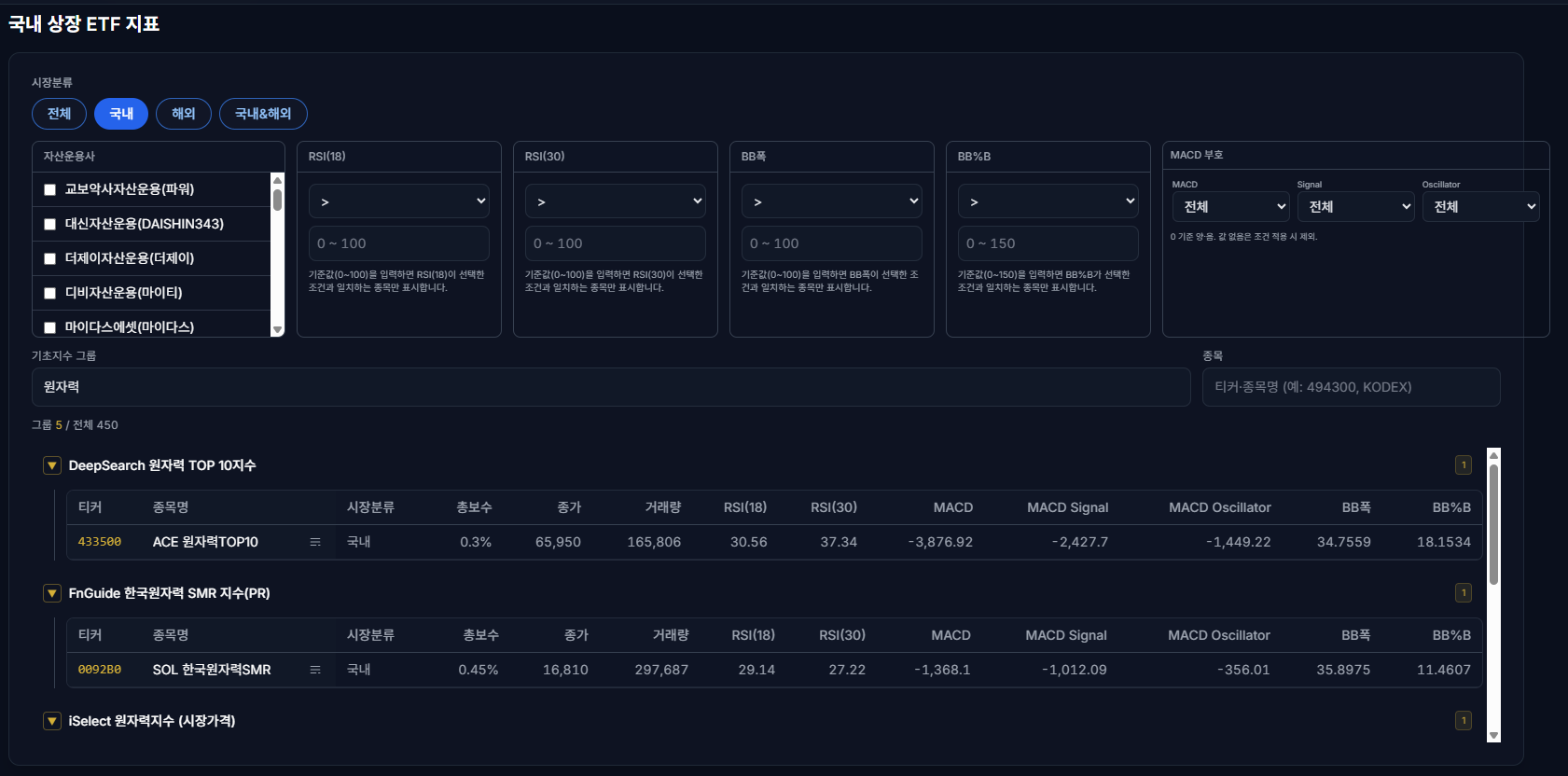This screenshot has height=776, width=1568.
Task: Click 기초지수 그룹 search field with 원자력
Action: click(611, 387)
